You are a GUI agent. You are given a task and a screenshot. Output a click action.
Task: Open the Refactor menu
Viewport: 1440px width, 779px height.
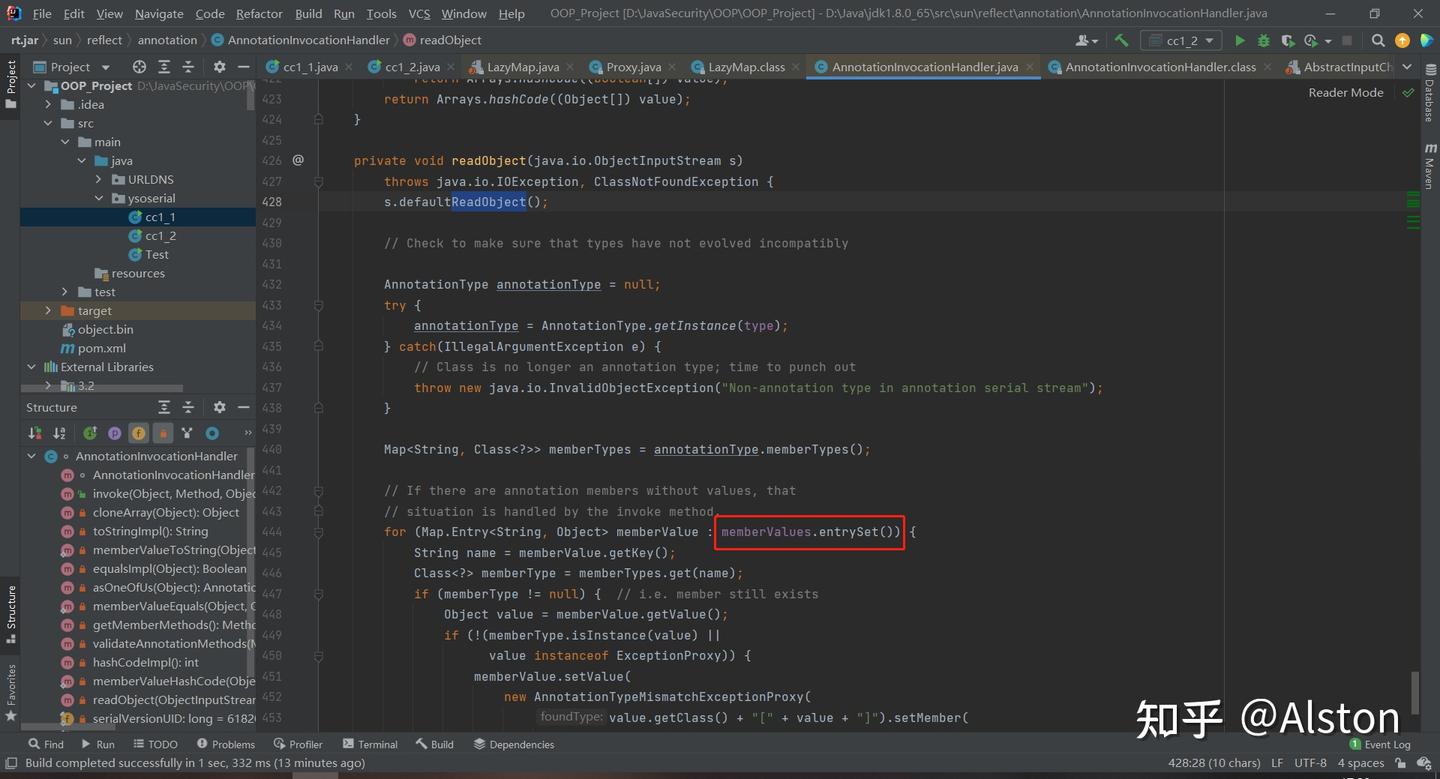tap(259, 14)
